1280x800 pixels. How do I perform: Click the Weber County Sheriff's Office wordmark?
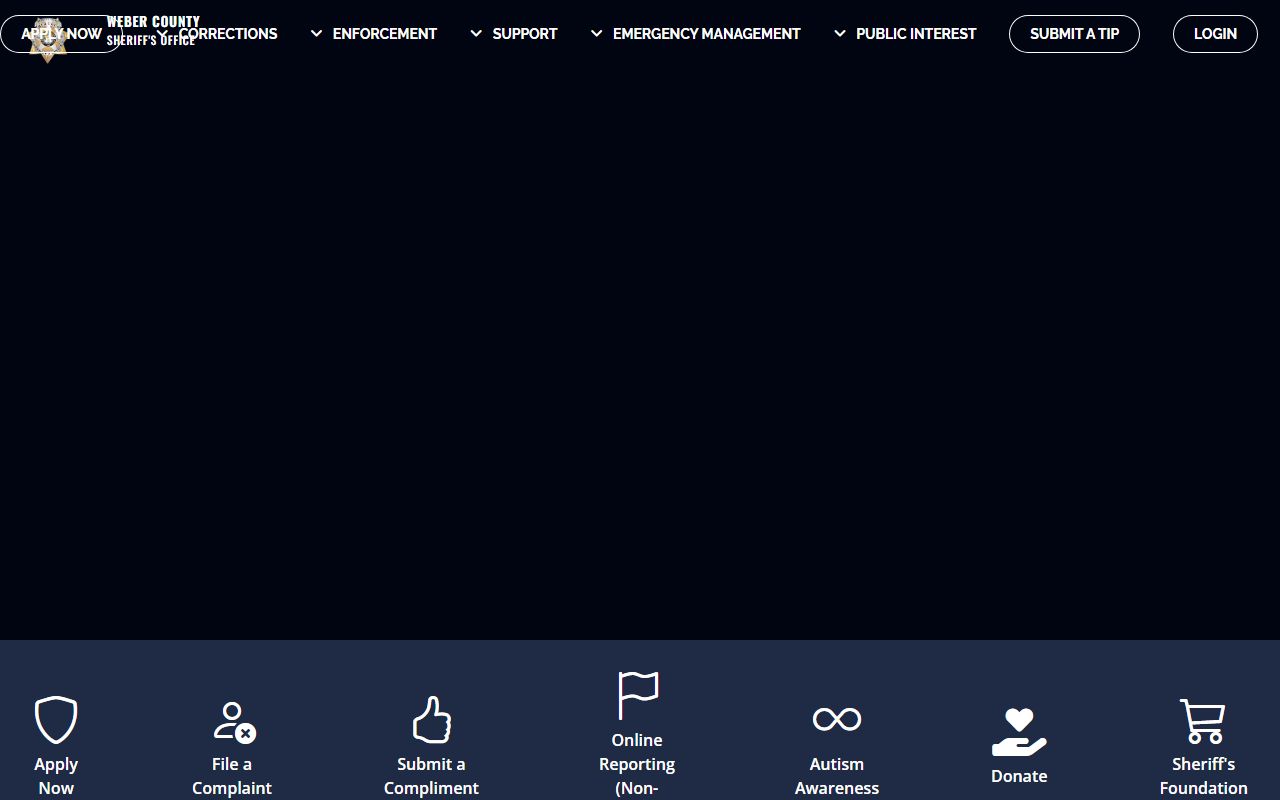[153, 22]
